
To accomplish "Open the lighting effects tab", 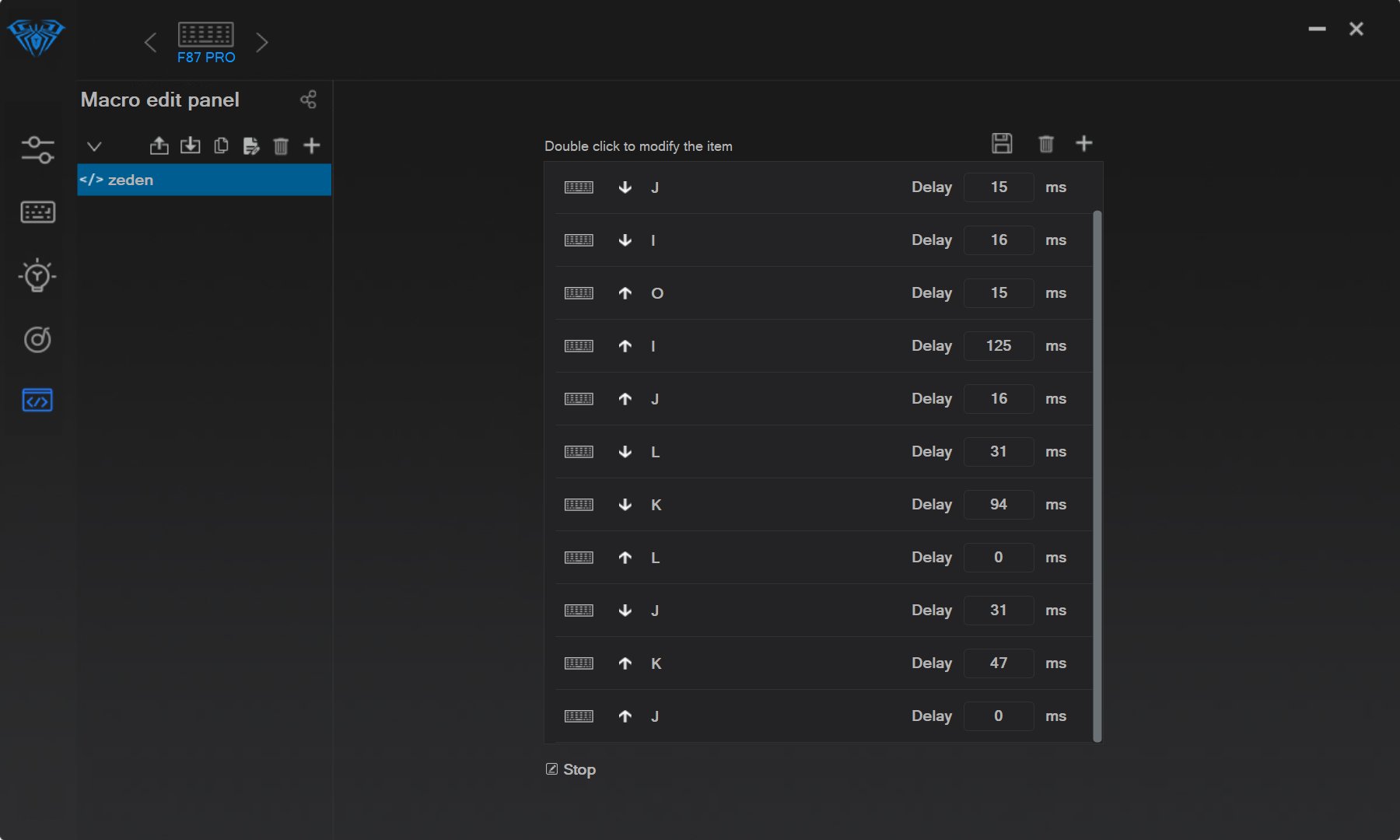I will click(37, 276).
